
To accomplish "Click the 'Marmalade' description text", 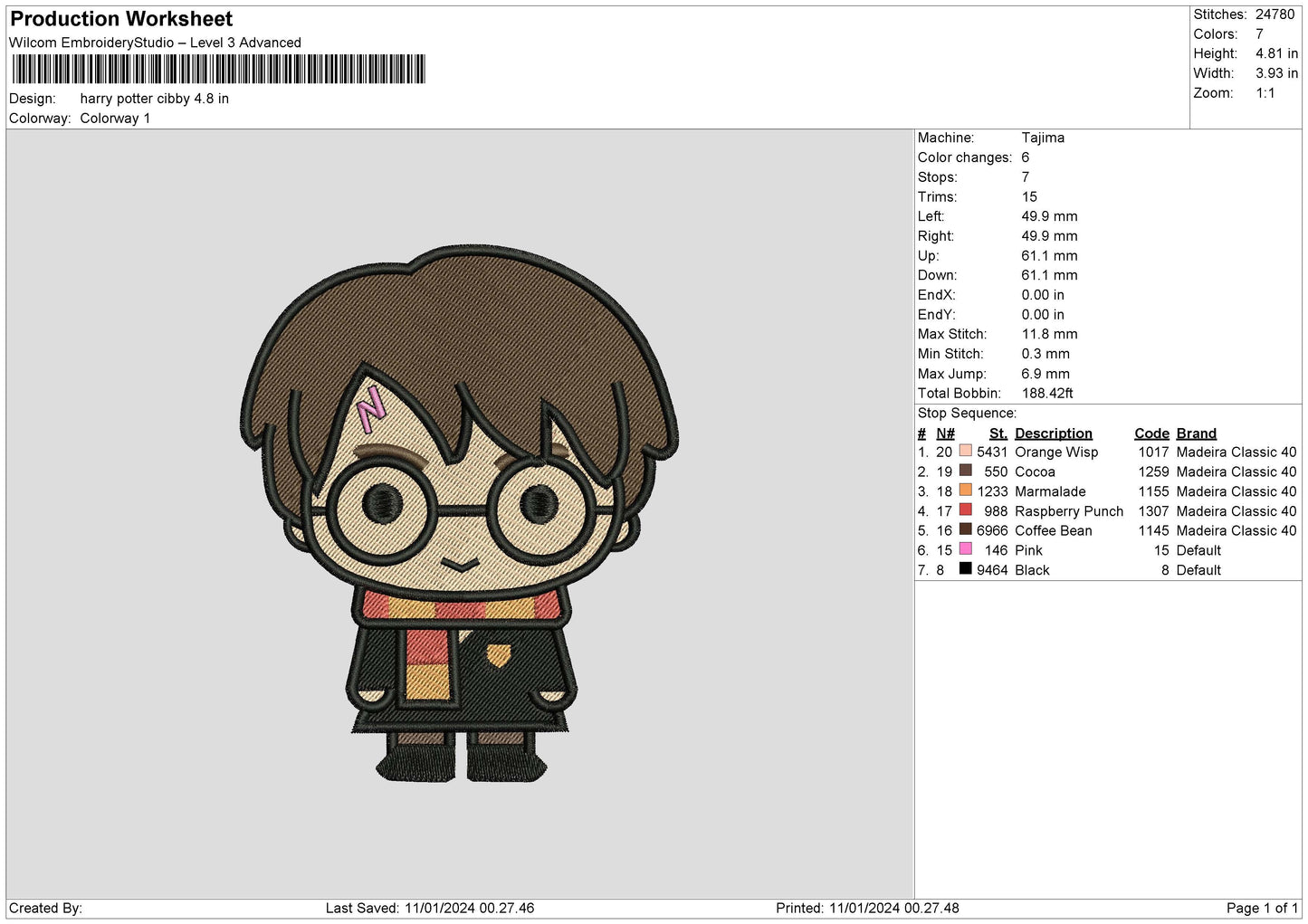I will (1050, 491).
